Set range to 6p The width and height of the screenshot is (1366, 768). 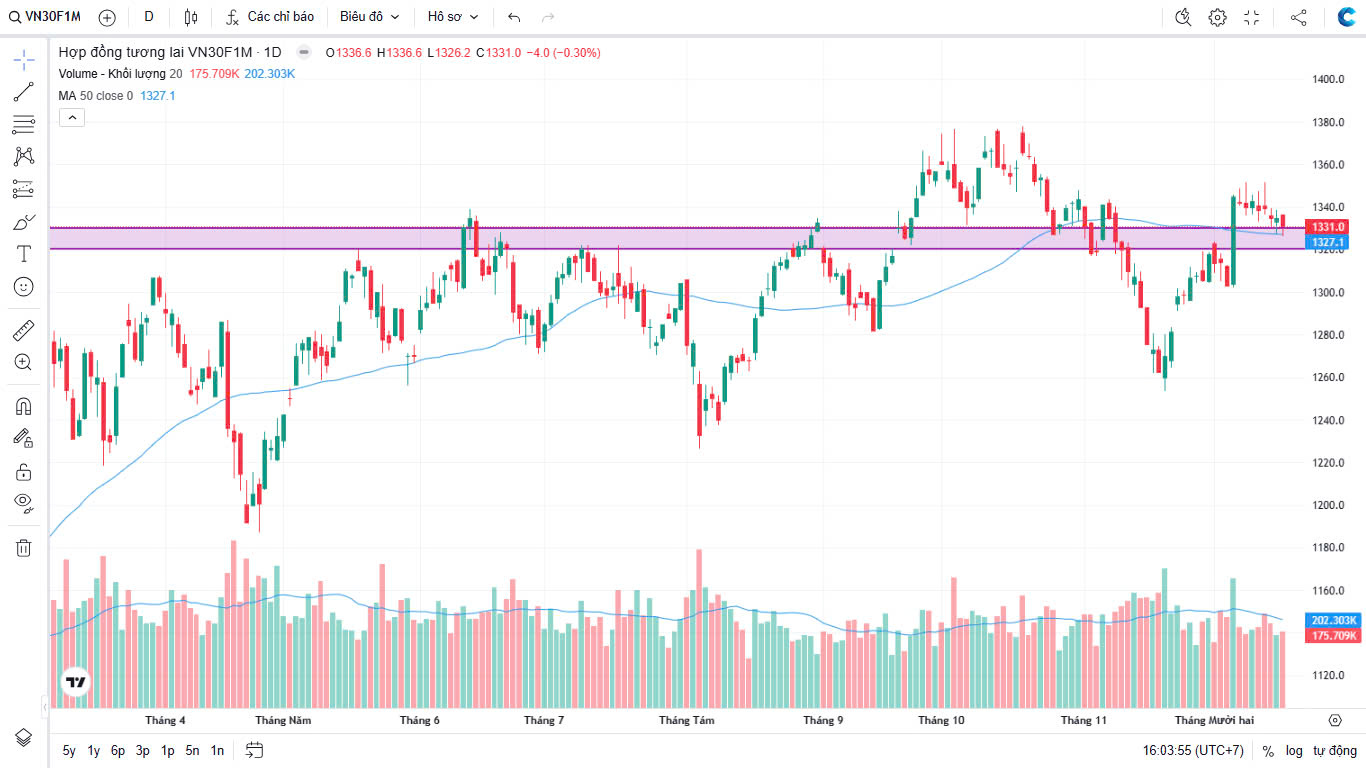pos(118,750)
